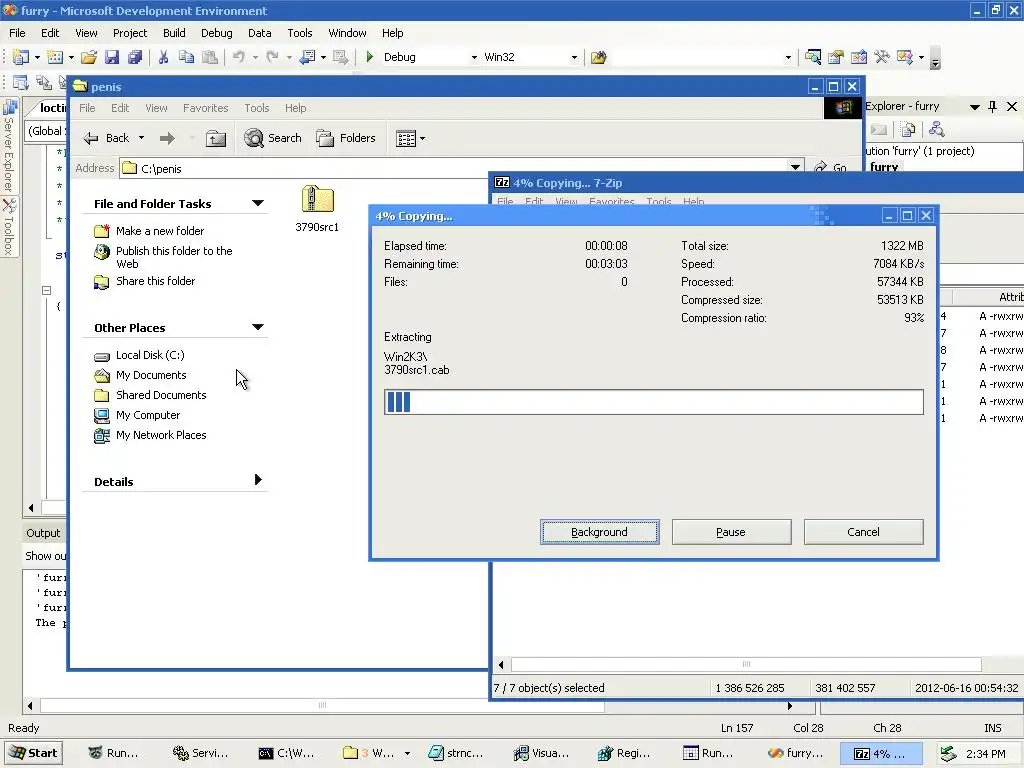Click Up folder icon in explorer toolbar
This screenshot has width=1024, height=768.
coord(216,138)
